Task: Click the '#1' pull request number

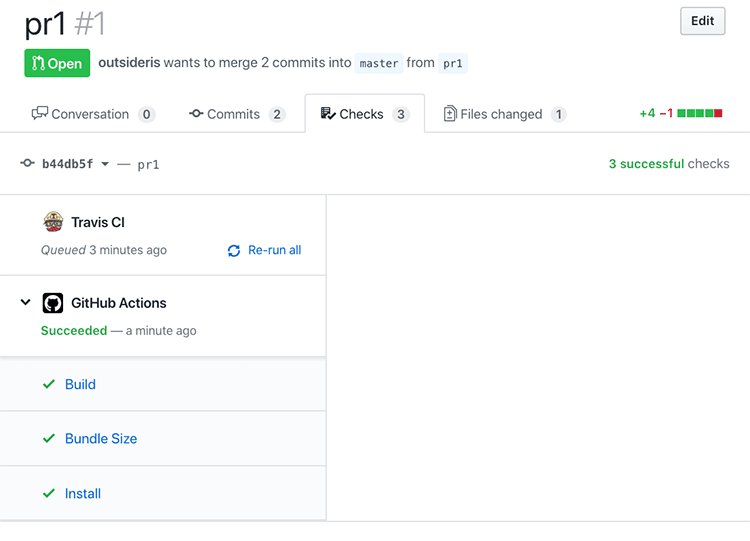Action: click(x=90, y=24)
